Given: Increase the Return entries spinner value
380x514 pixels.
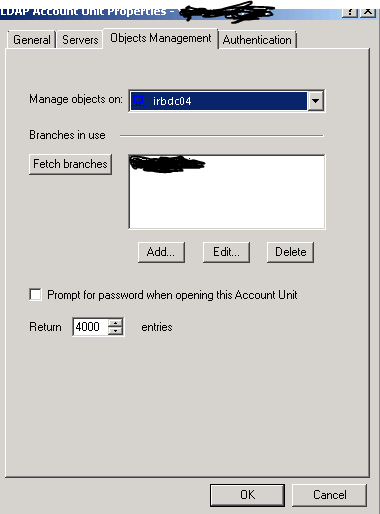Looking at the screenshot, I should pyautogui.click(x=116, y=323).
